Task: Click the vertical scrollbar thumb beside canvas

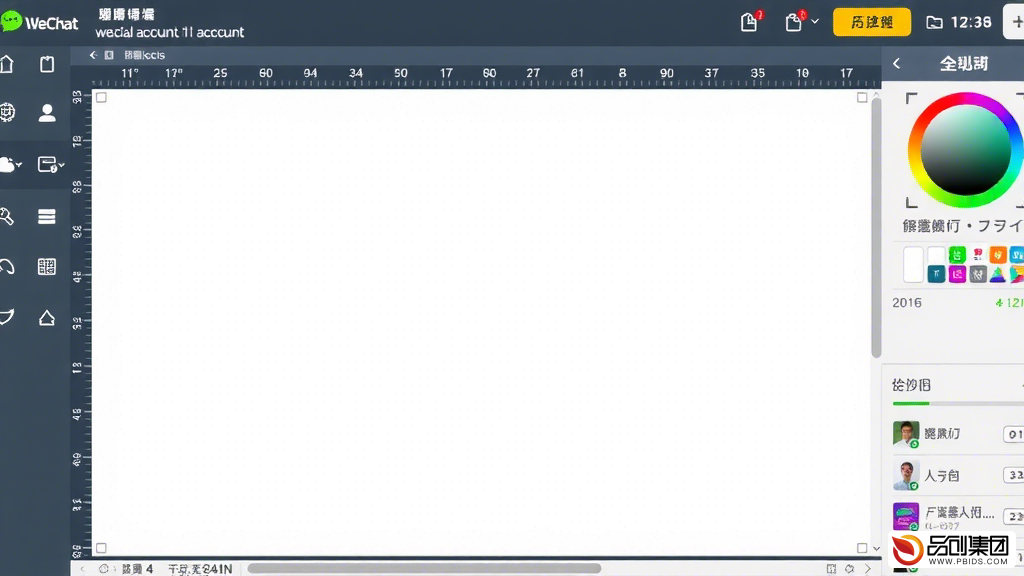Action: click(876, 229)
